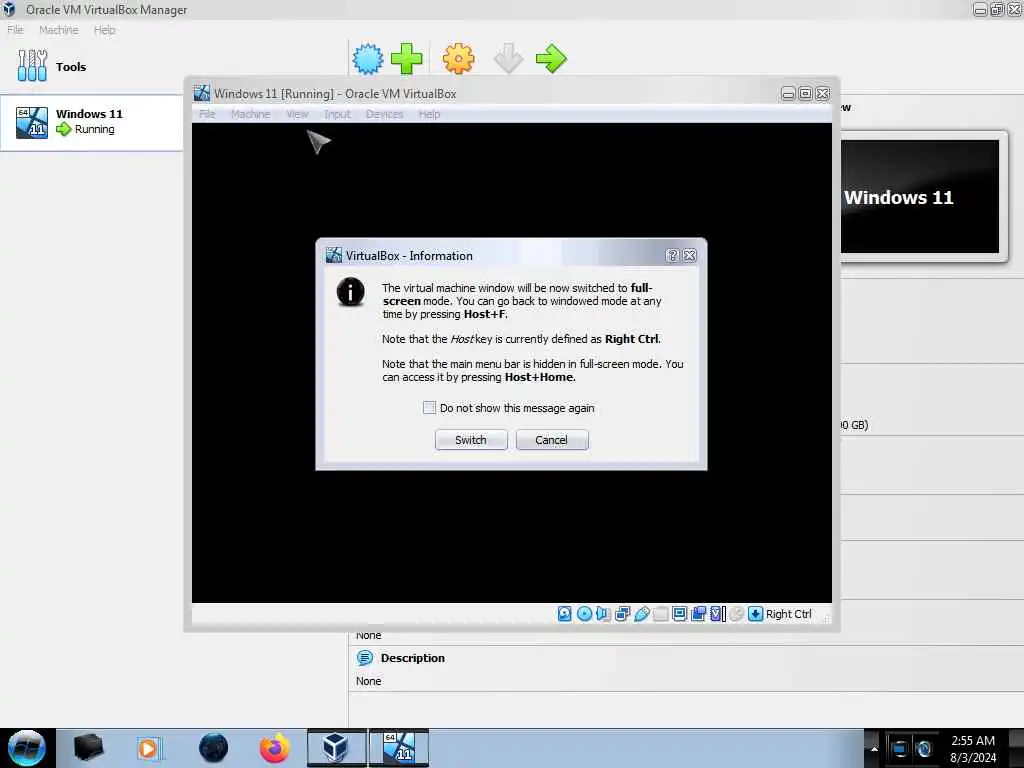Close the VirtualBox Information dialog with X
Viewport: 1024px width, 768px height.
690,255
